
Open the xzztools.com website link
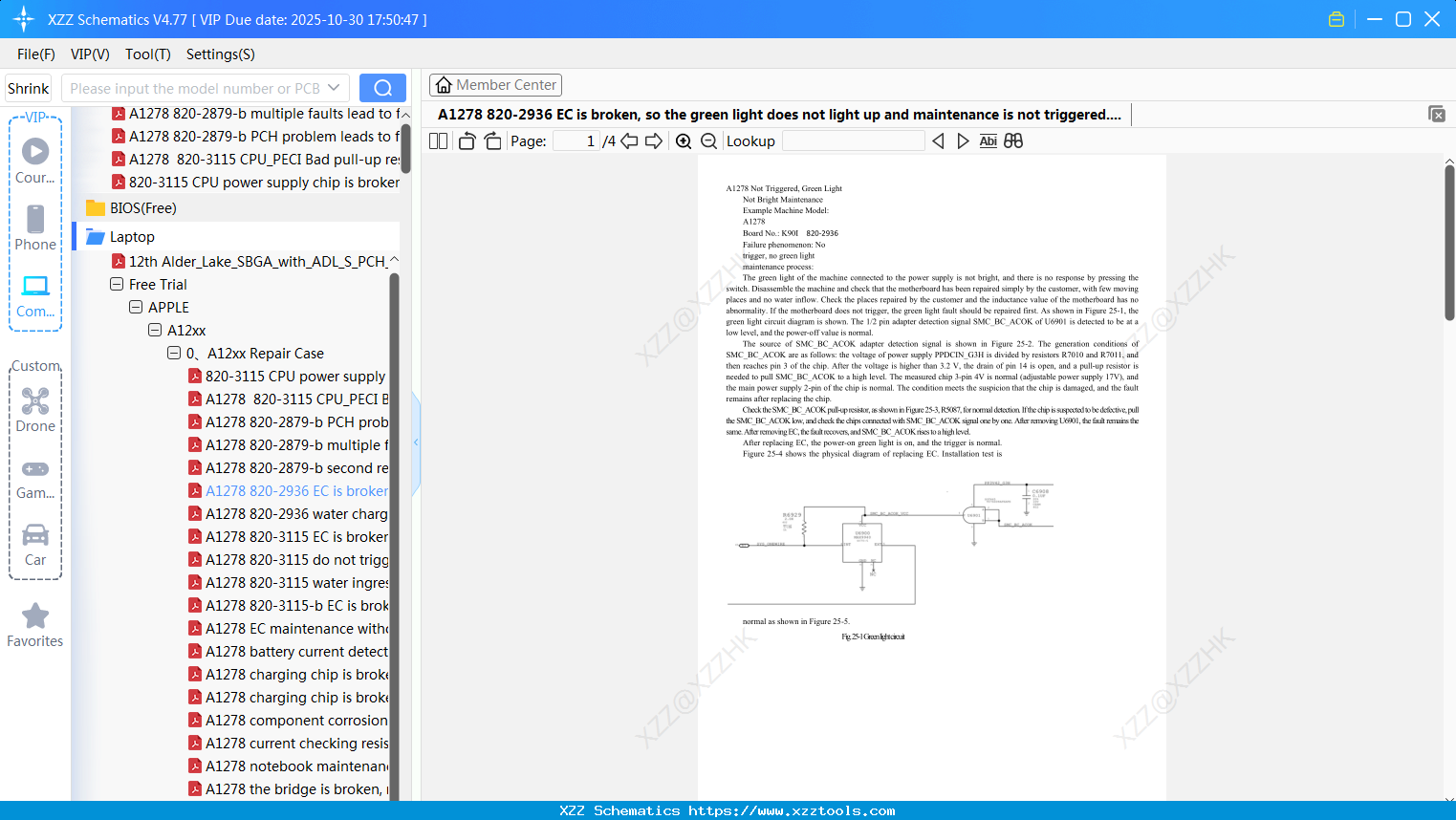pyautogui.click(x=793, y=811)
